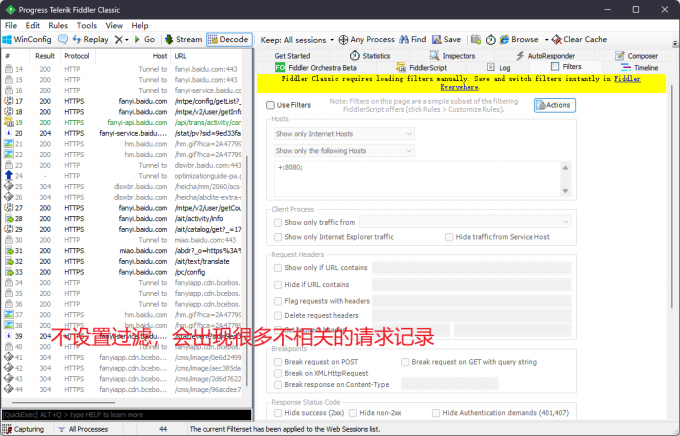Open WinConfig from the toolbar

tap(27, 39)
